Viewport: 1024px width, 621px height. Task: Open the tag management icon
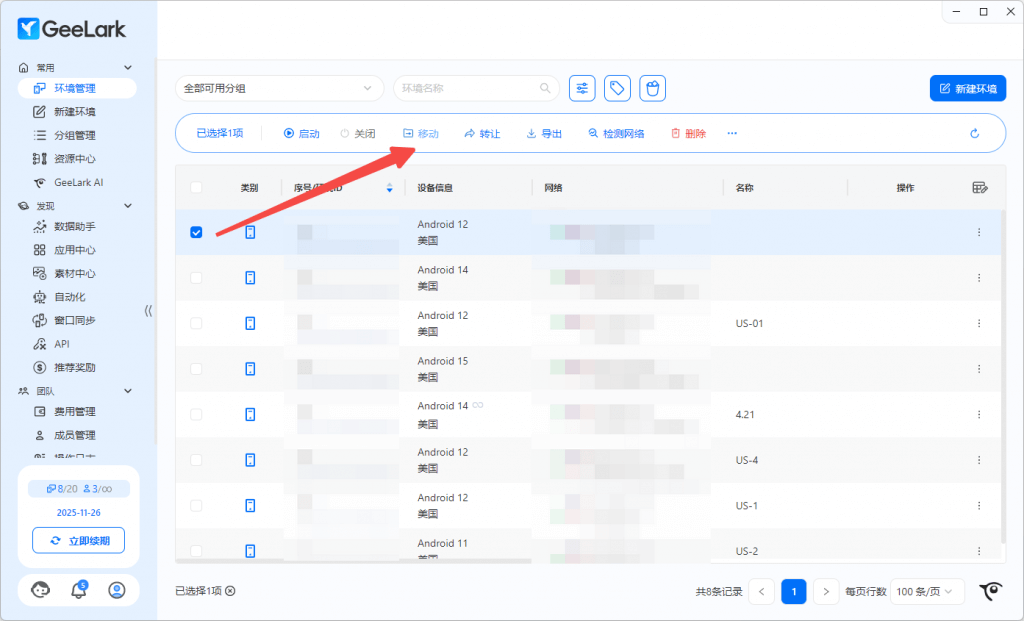click(x=618, y=88)
